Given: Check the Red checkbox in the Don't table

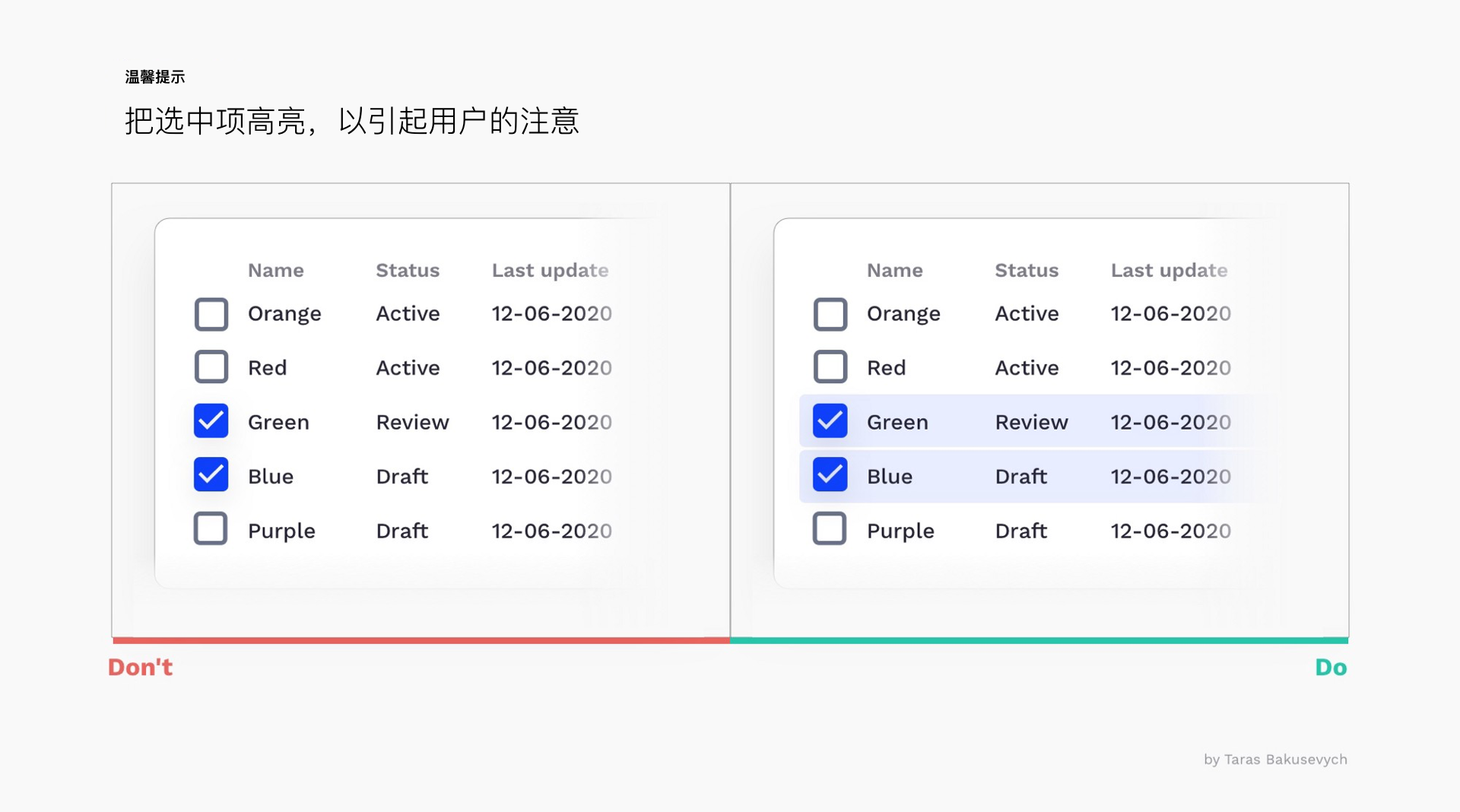Looking at the screenshot, I should click(x=211, y=366).
